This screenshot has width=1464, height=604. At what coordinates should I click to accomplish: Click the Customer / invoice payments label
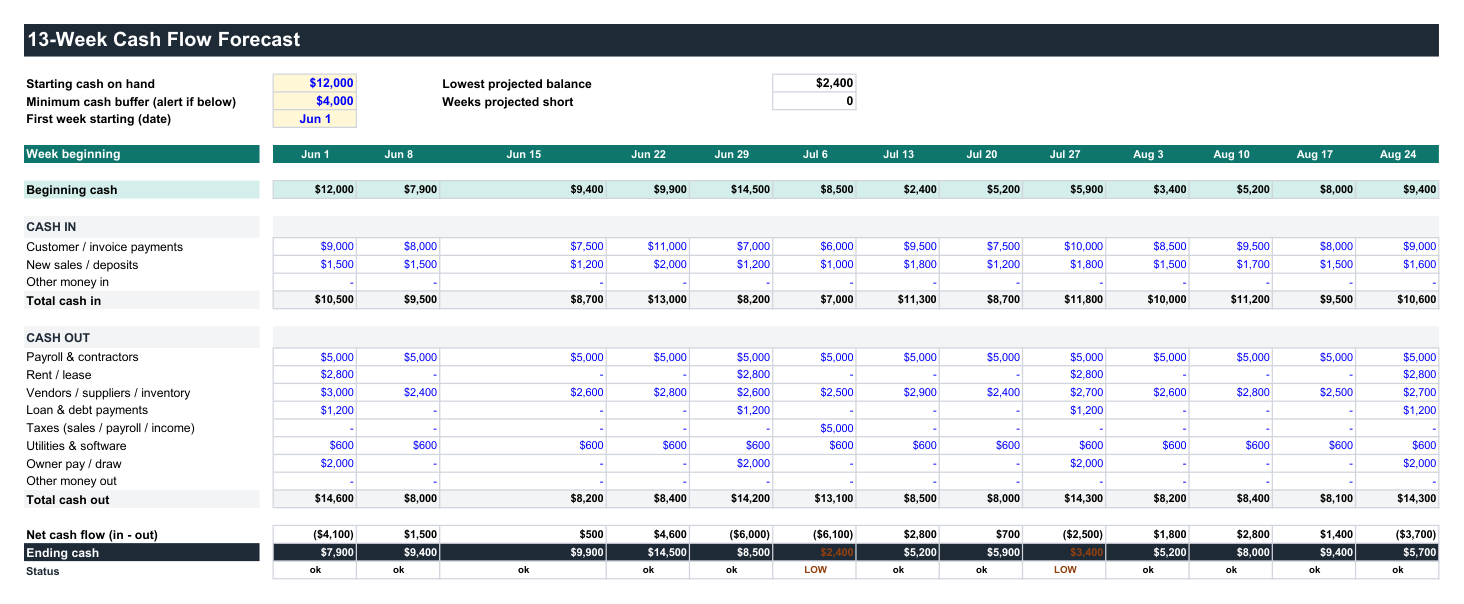[105, 247]
